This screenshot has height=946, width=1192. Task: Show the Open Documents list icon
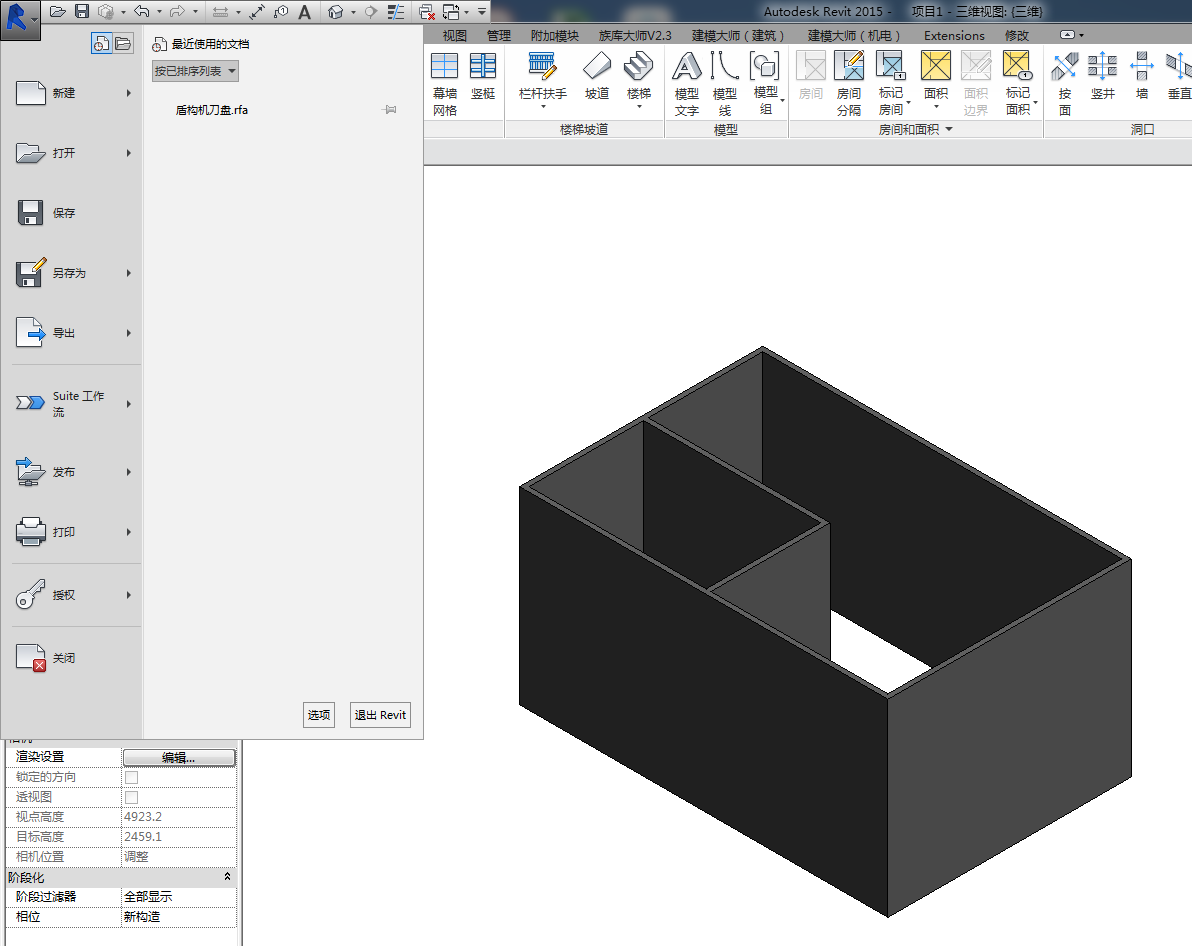click(x=123, y=43)
